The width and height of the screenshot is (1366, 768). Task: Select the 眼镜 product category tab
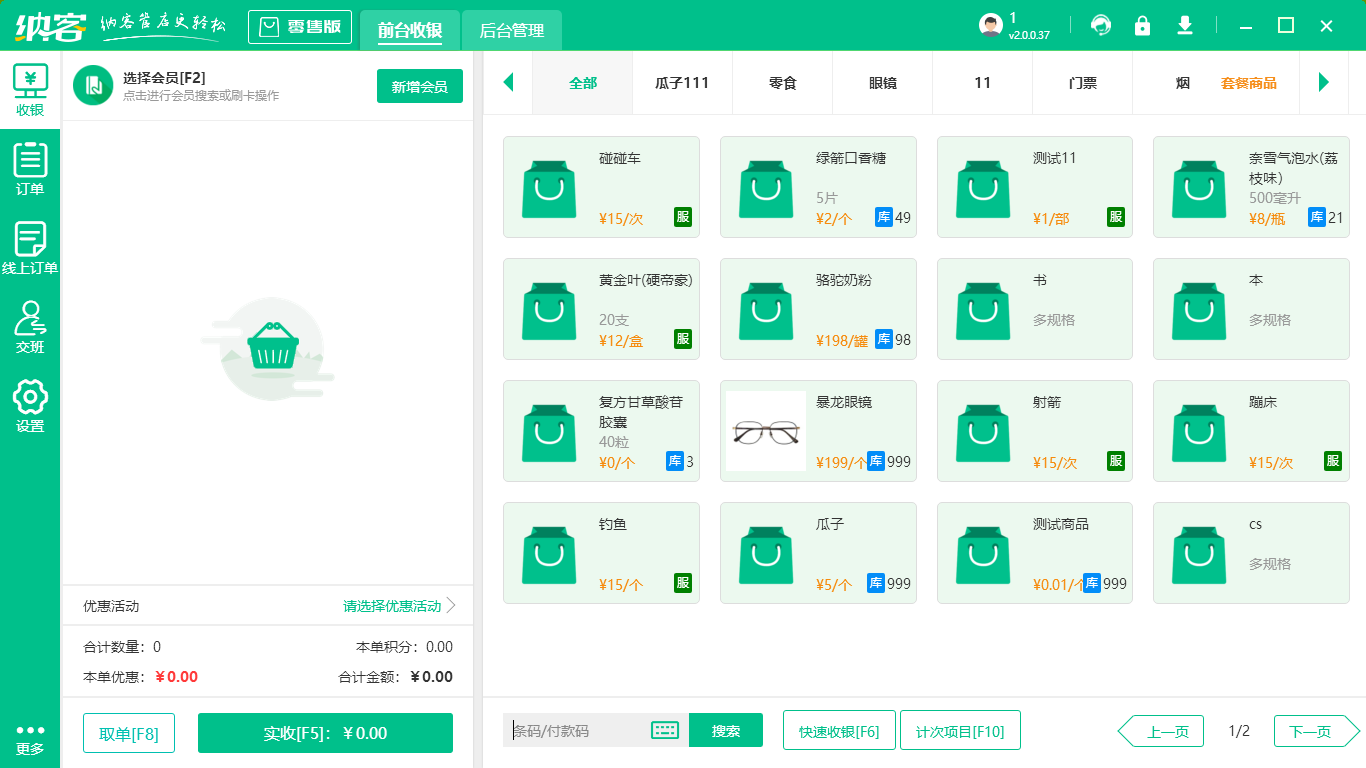(882, 83)
